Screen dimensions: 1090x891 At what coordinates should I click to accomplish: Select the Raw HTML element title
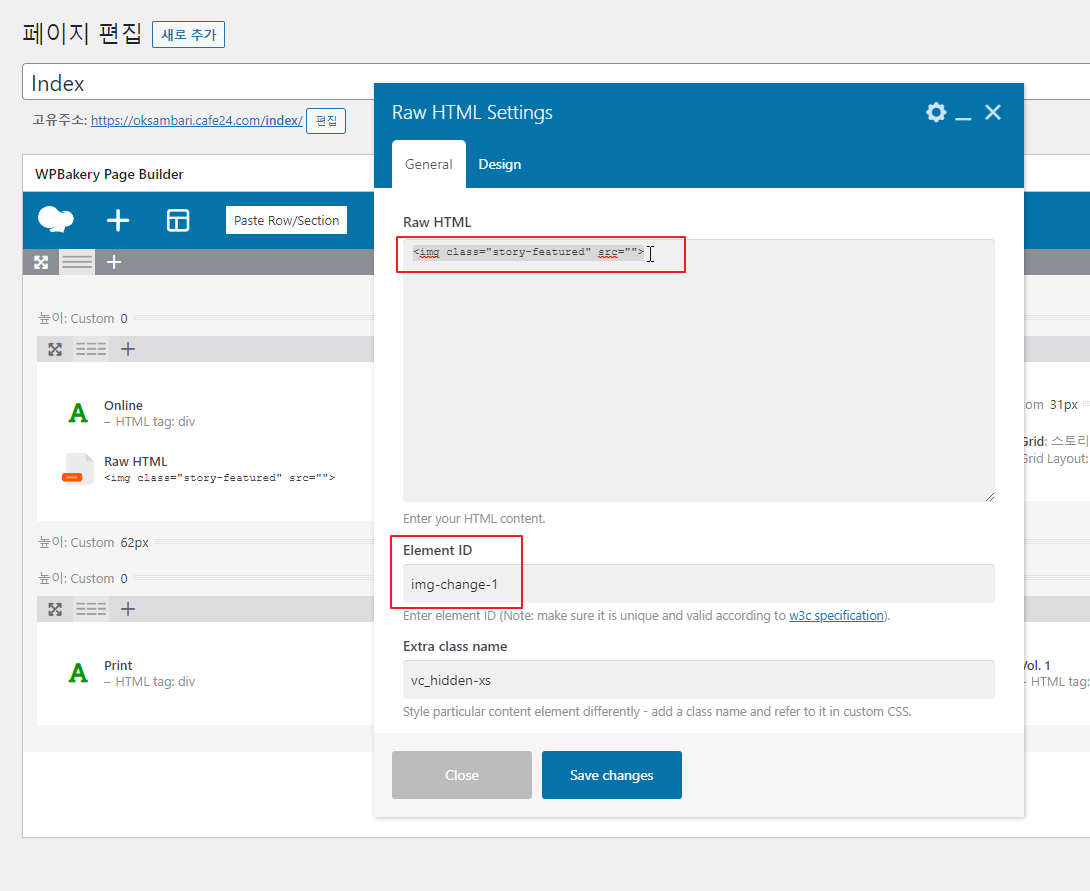tap(136, 461)
